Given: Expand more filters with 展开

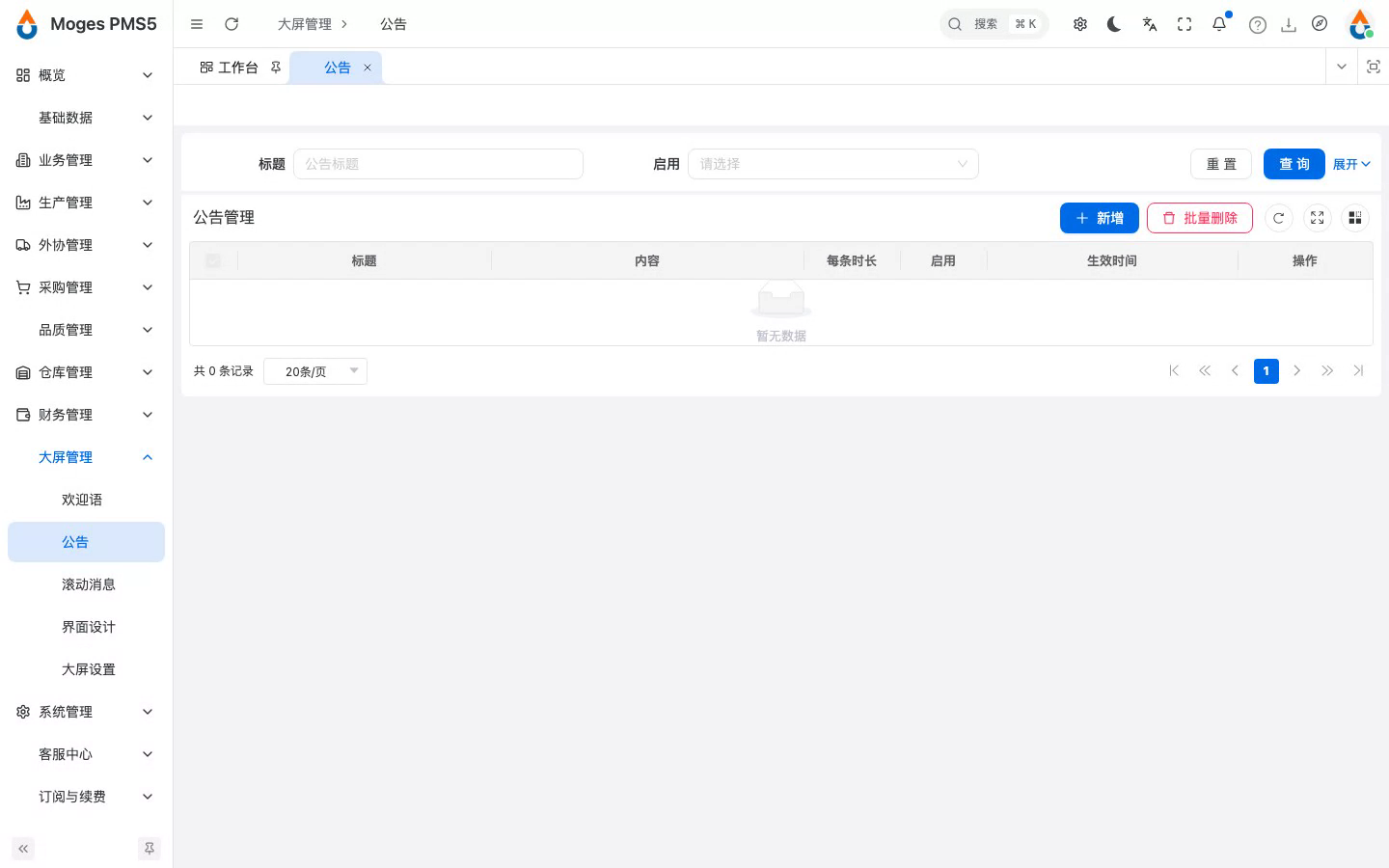Looking at the screenshot, I should pos(1351,164).
